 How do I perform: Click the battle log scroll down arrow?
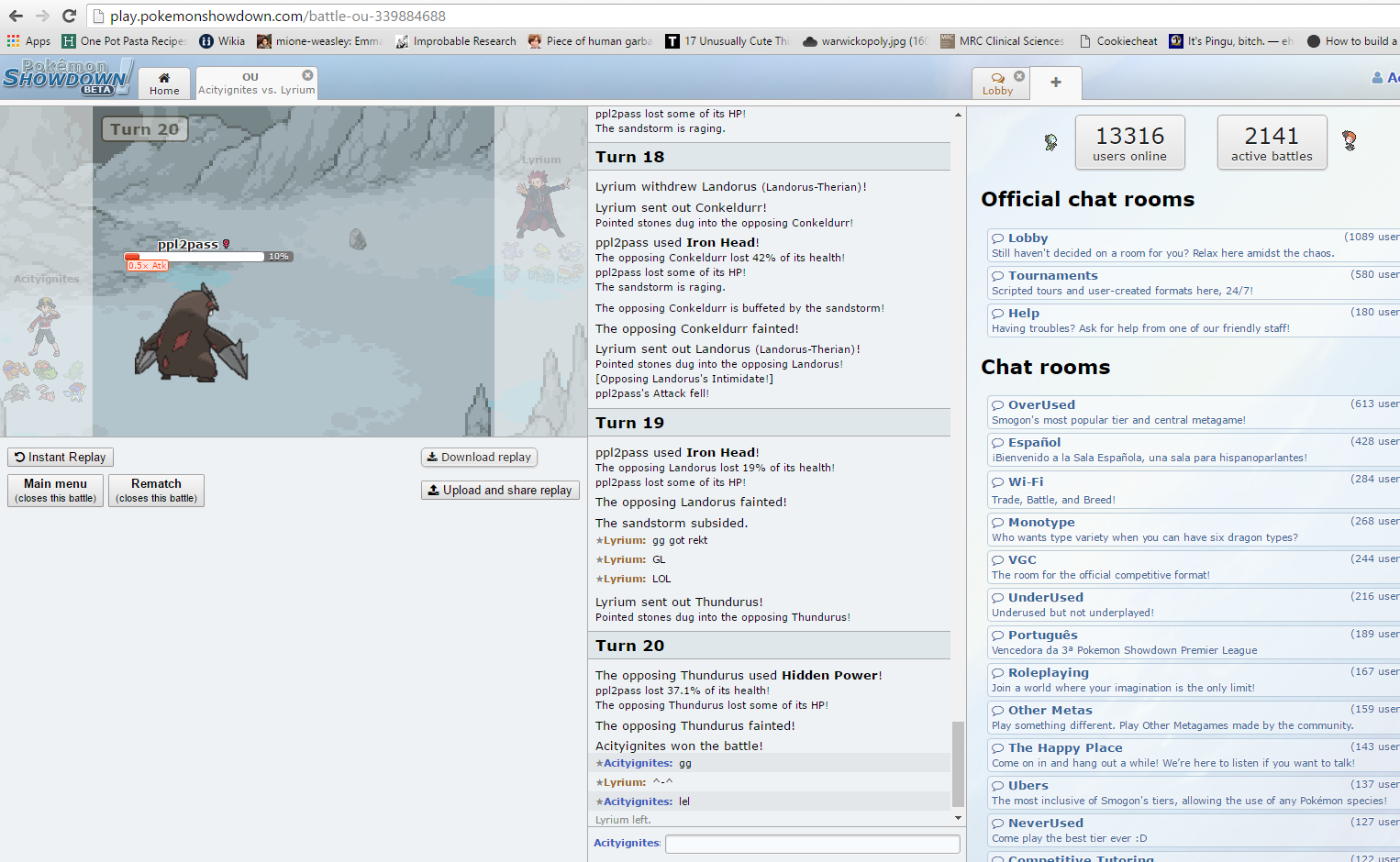pos(958,817)
